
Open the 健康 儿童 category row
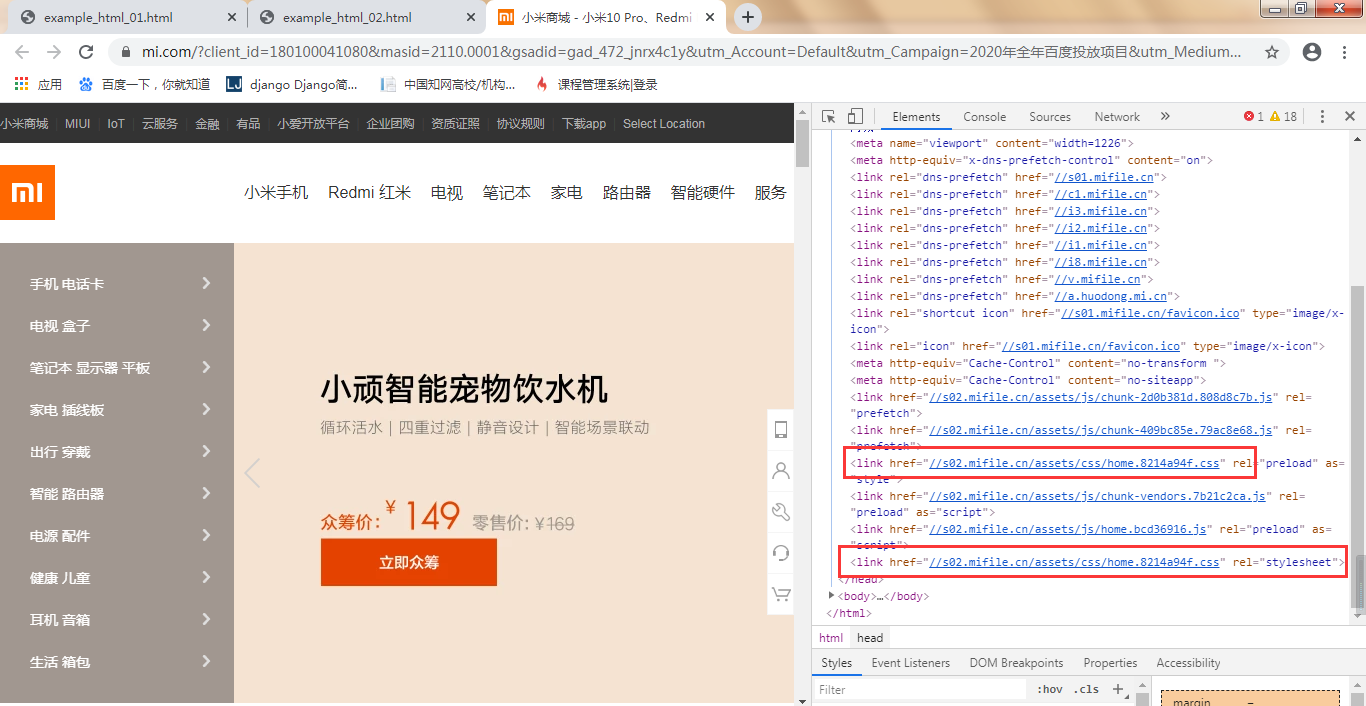[117, 578]
